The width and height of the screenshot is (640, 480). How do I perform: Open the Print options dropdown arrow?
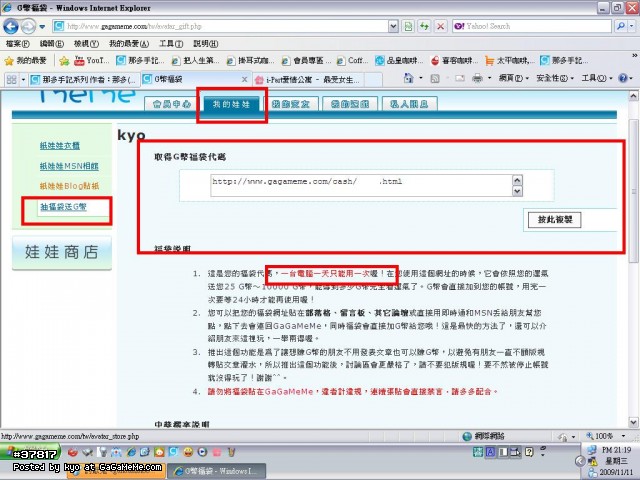(489, 78)
